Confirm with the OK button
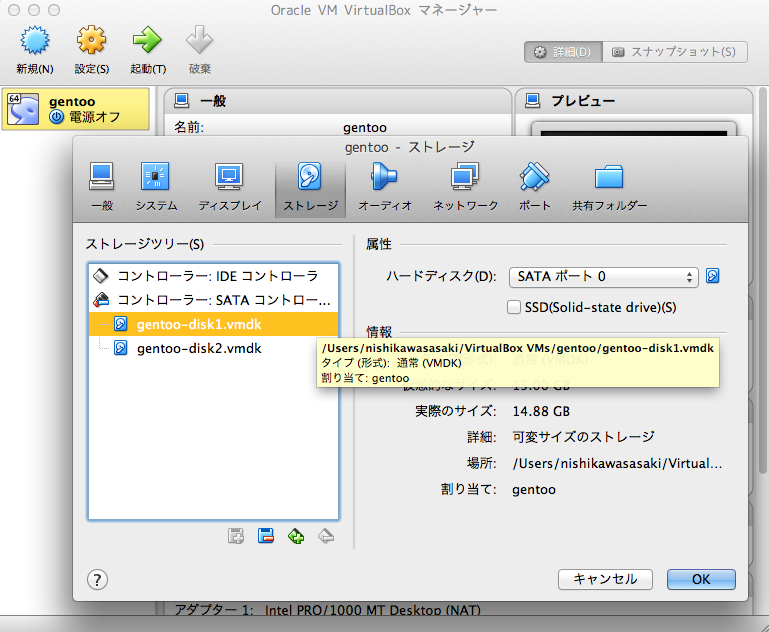The height and width of the screenshot is (632, 769). tap(701, 580)
